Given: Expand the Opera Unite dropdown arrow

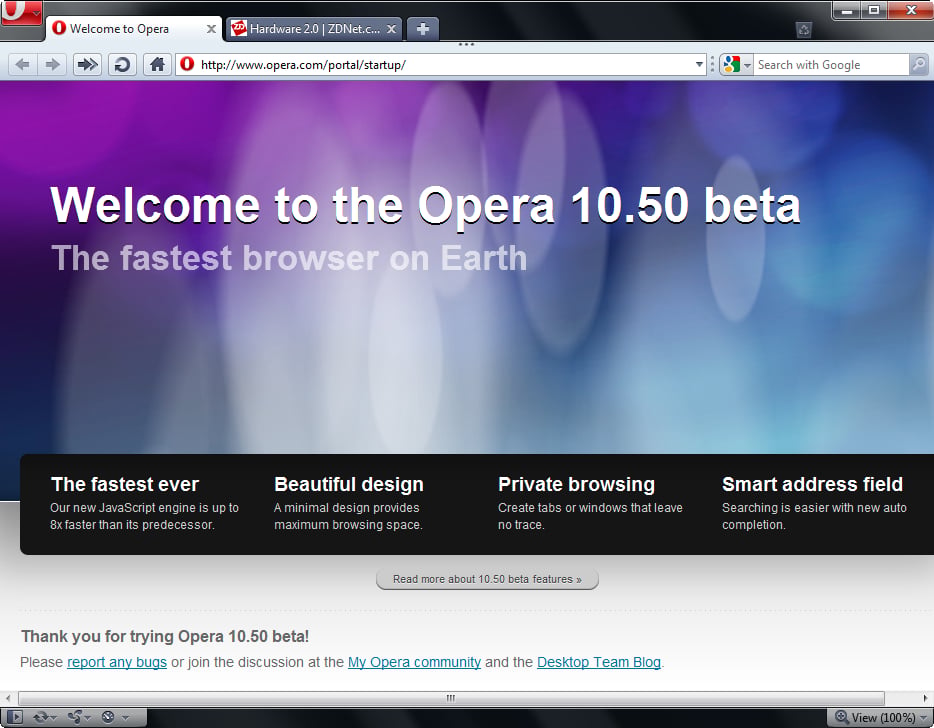Looking at the screenshot, I should 88,718.
